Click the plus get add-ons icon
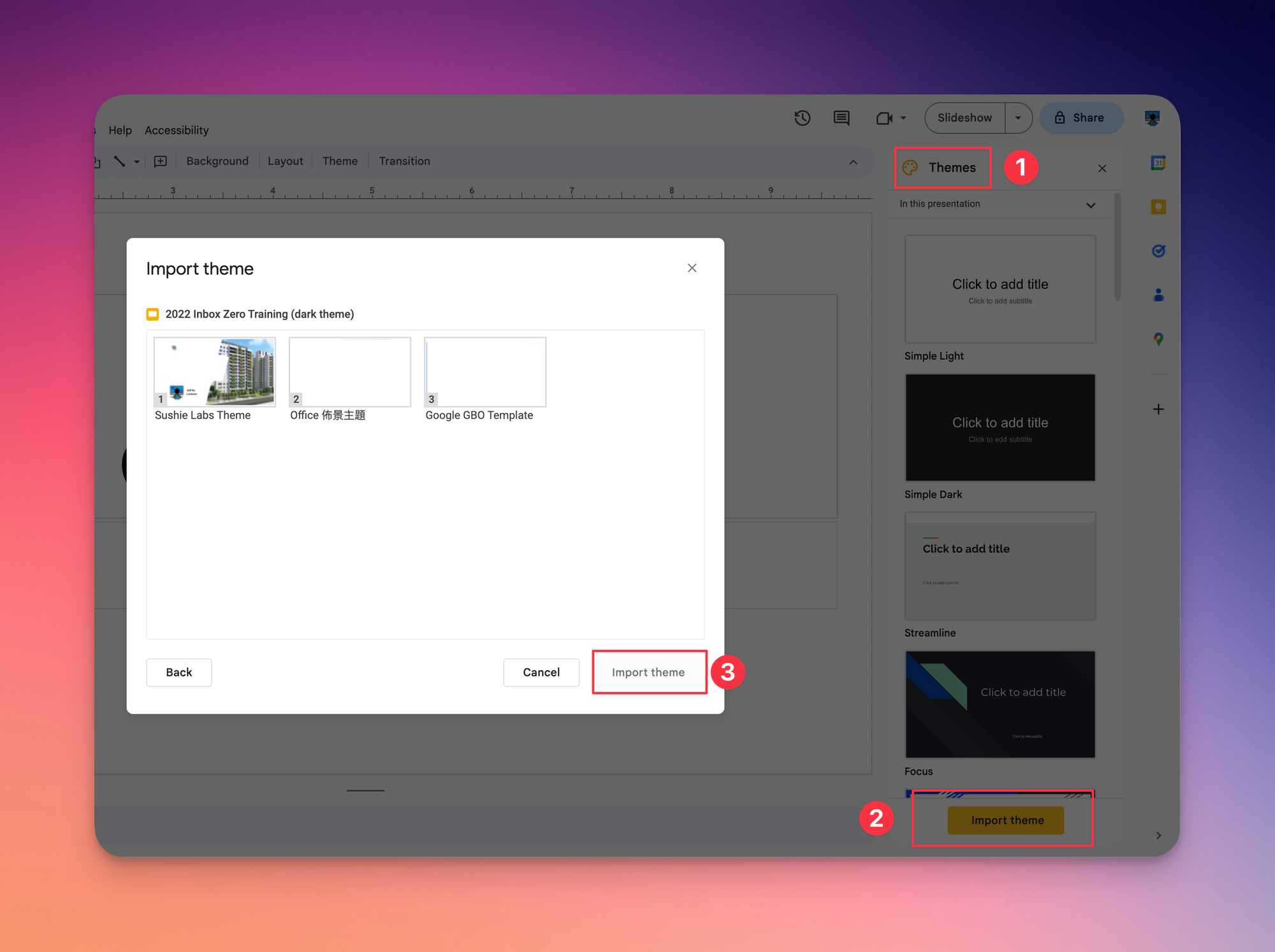 click(x=1158, y=409)
